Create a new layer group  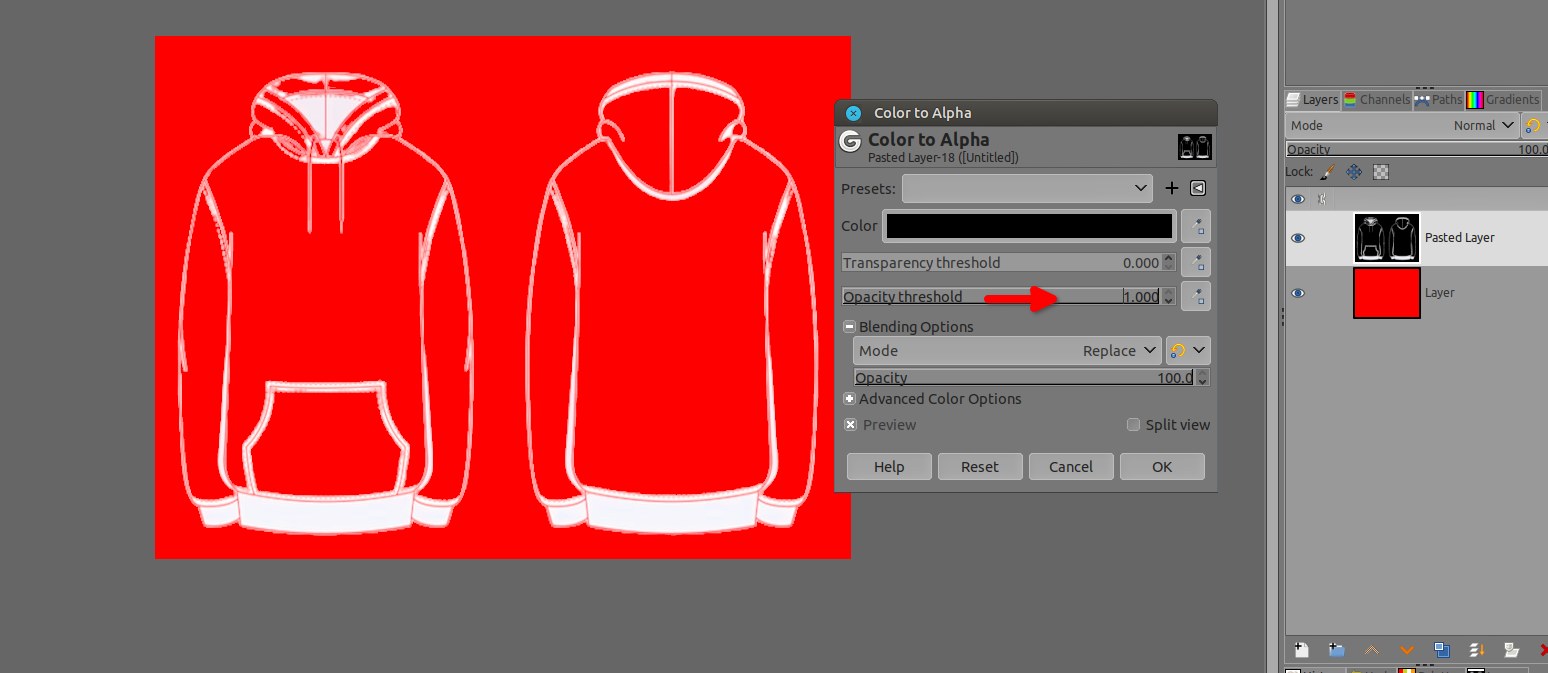(x=1336, y=650)
